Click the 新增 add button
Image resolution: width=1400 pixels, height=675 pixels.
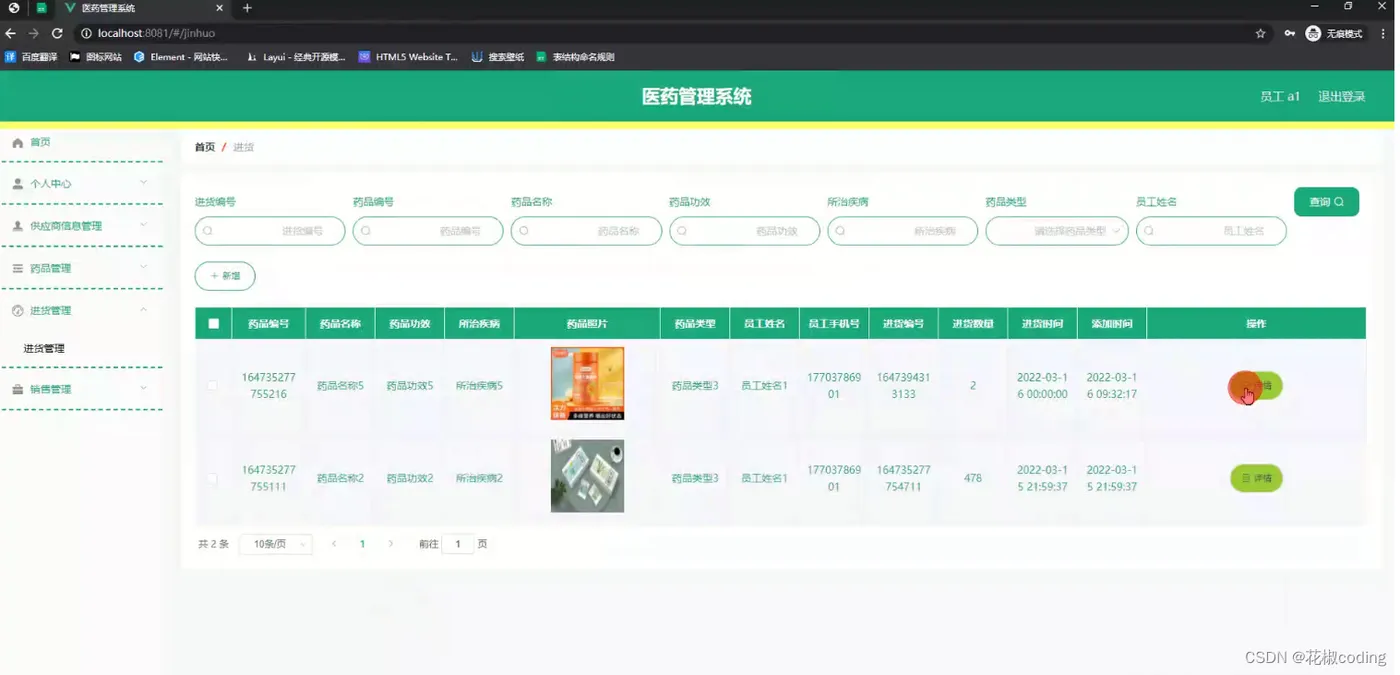tap(225, 276)
